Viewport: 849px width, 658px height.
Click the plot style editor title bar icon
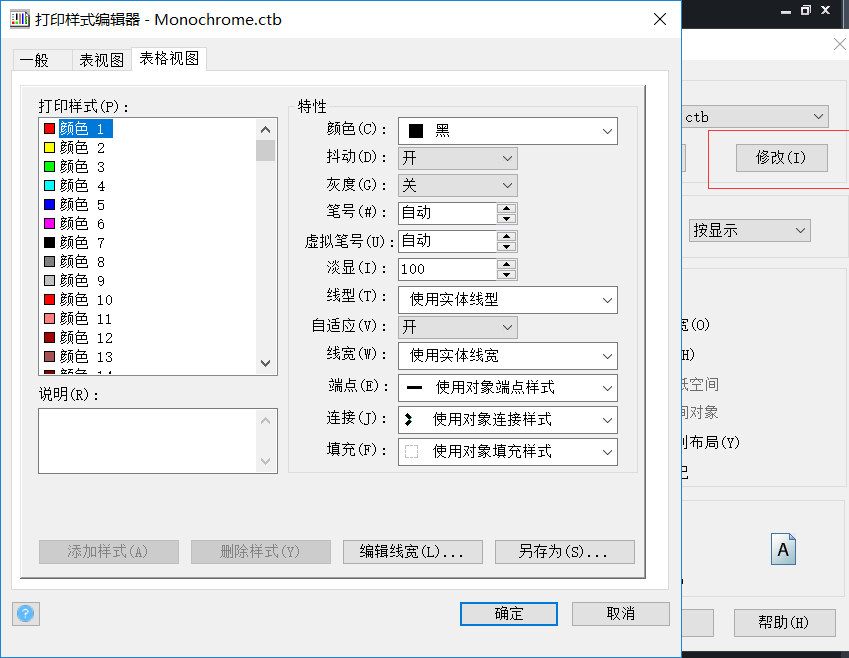(x=20, y=19)
